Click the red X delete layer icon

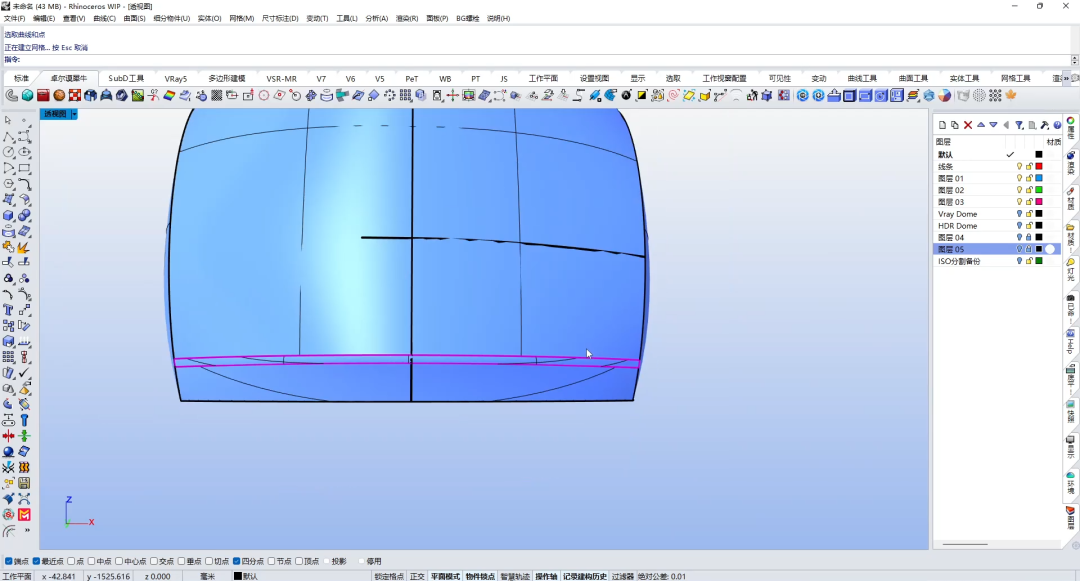coord(968,125)
